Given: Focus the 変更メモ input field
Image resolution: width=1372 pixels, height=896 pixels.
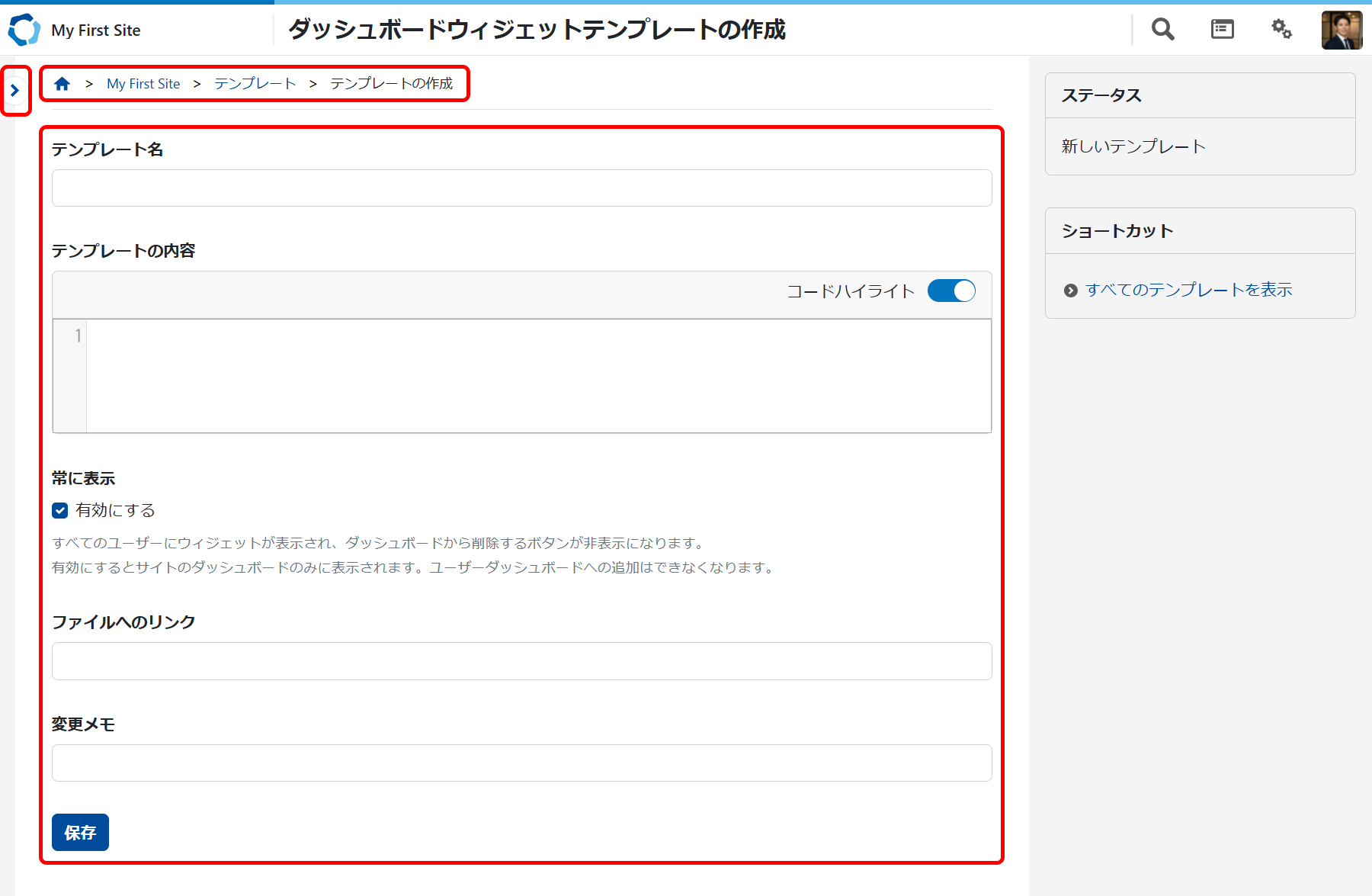Looking at the screenshot, I should coord(521,763).
